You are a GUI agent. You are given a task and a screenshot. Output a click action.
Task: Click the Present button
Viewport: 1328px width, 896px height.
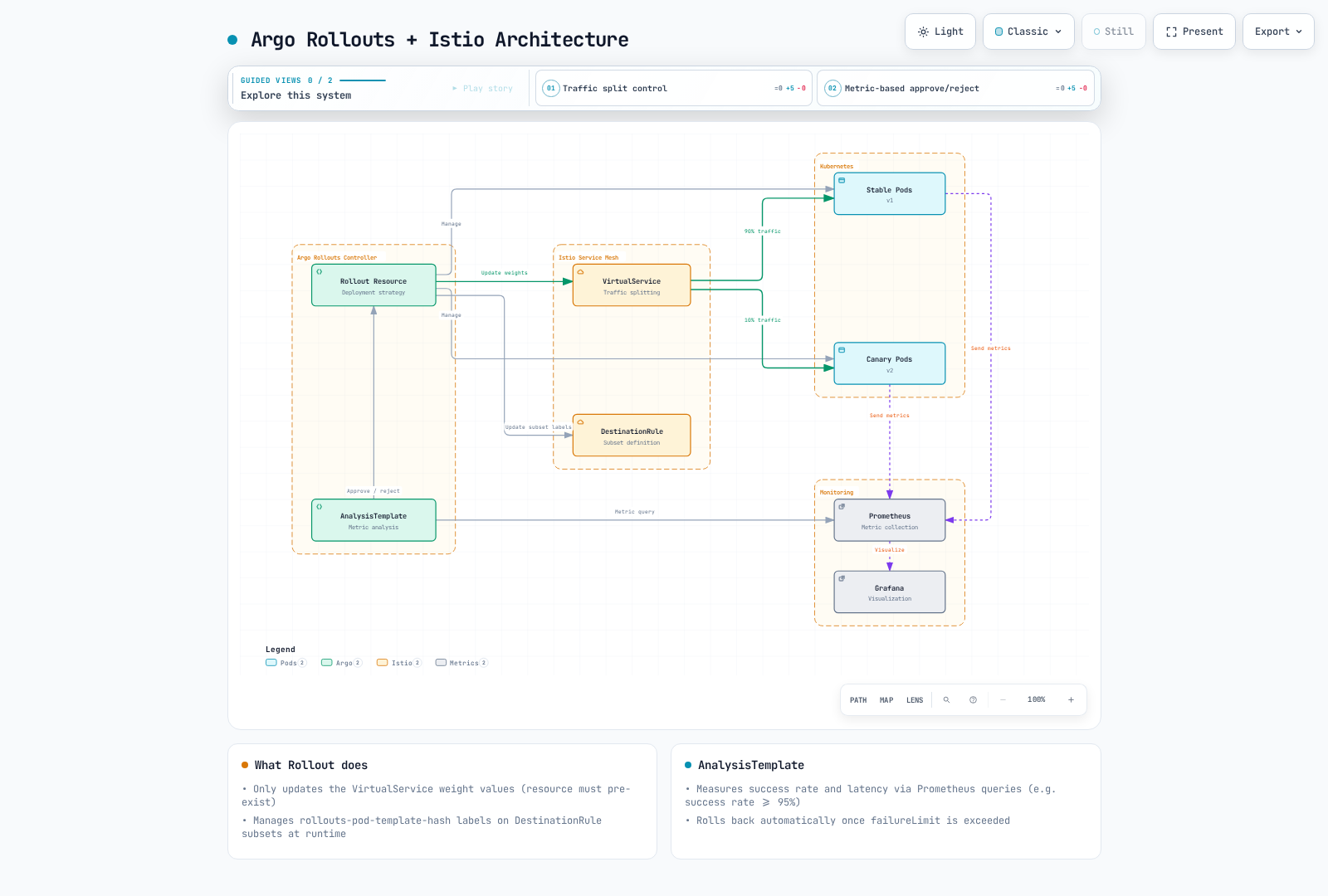pyautogui.click(x=1194, y=32)
